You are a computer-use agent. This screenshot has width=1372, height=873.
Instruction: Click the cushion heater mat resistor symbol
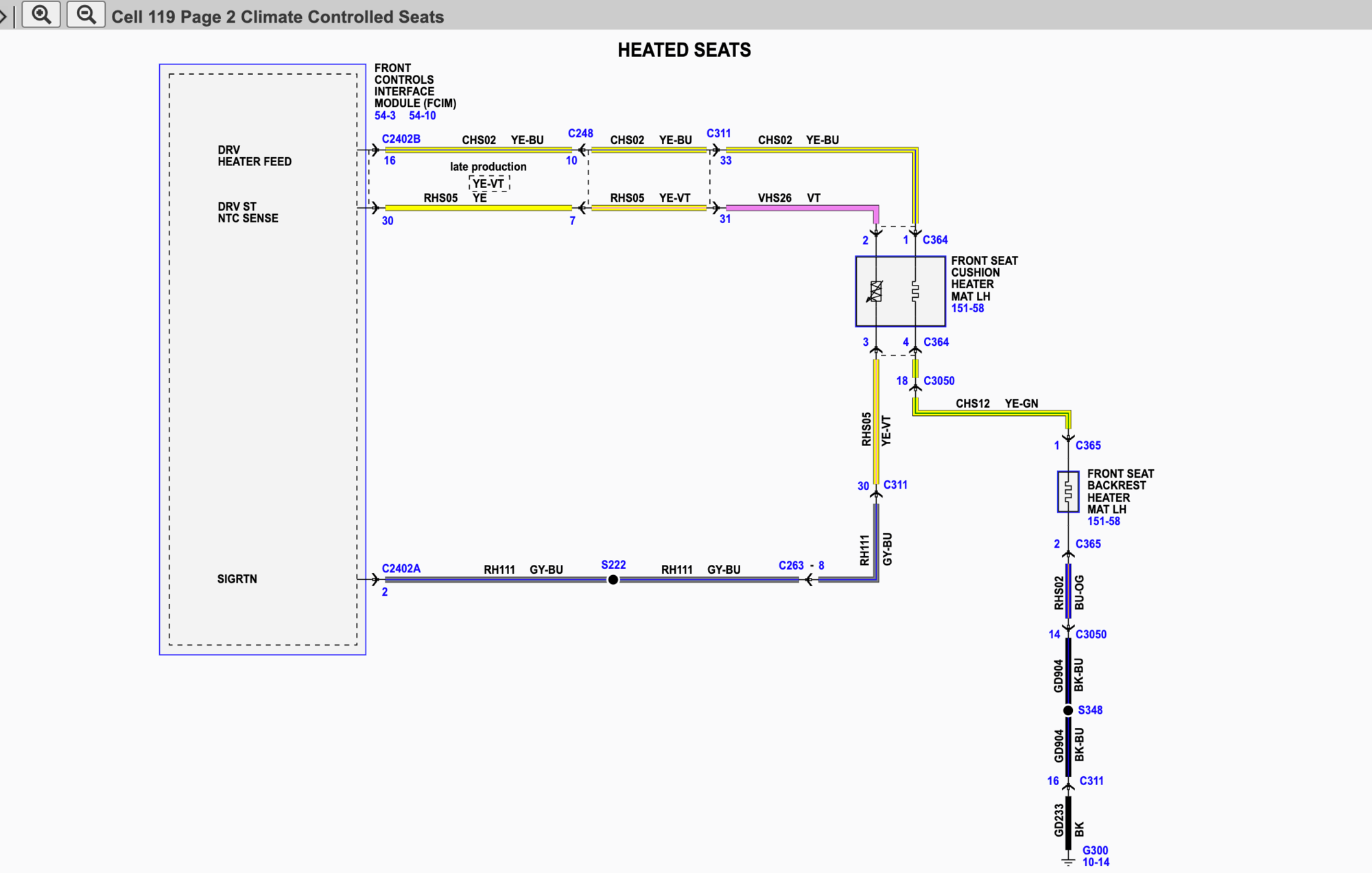(915, 292)
